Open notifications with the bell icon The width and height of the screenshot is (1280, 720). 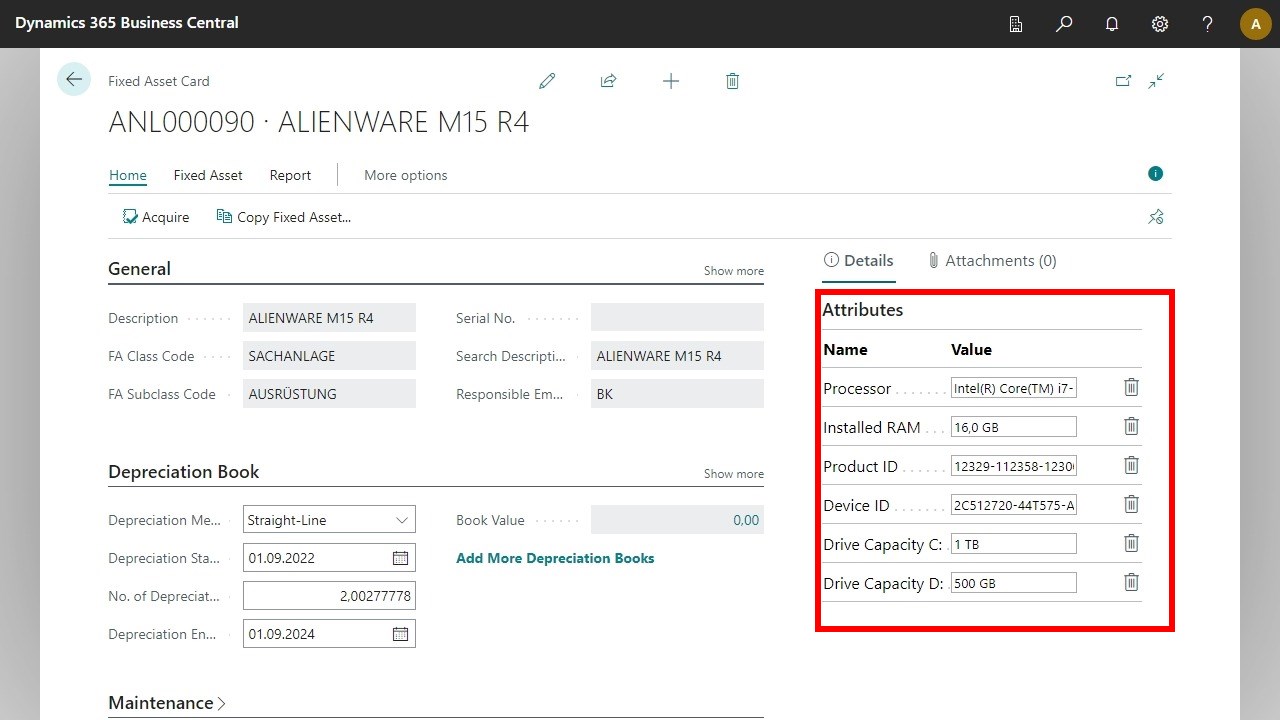(x=1111, y=23)
